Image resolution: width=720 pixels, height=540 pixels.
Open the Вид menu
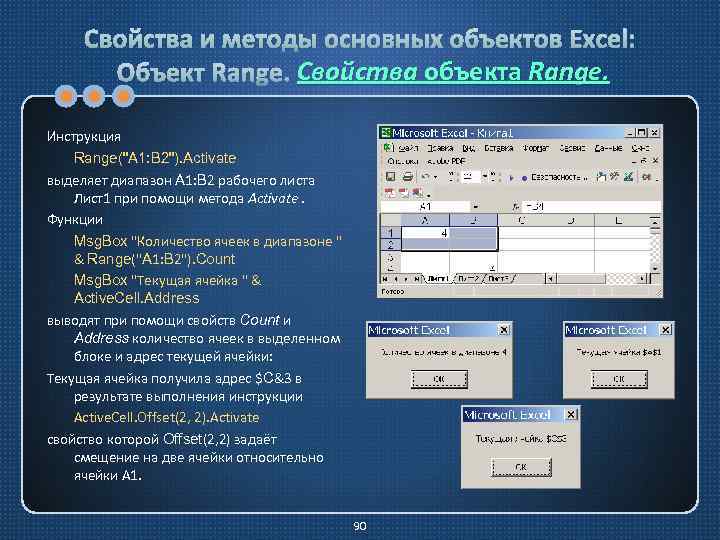[468, 148]
